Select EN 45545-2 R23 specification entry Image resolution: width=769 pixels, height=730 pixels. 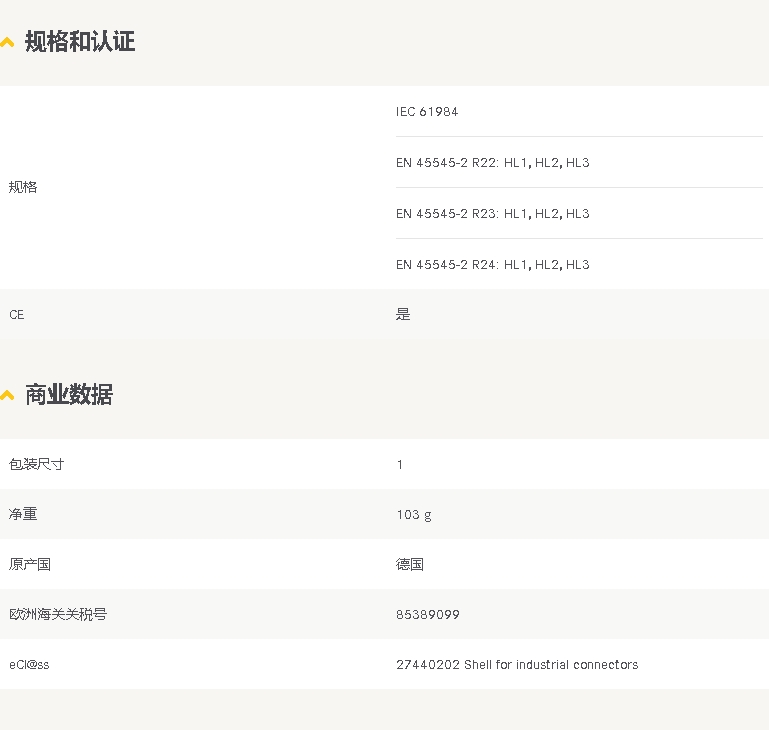492,214
